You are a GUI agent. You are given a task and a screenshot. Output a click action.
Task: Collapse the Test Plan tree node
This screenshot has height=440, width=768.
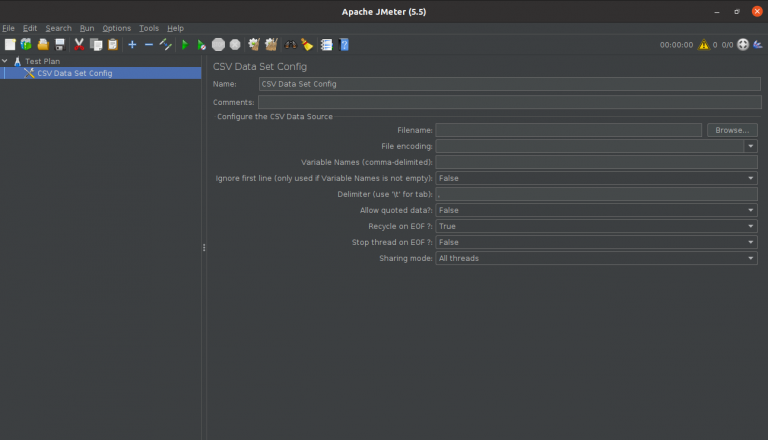coord(5,61)
